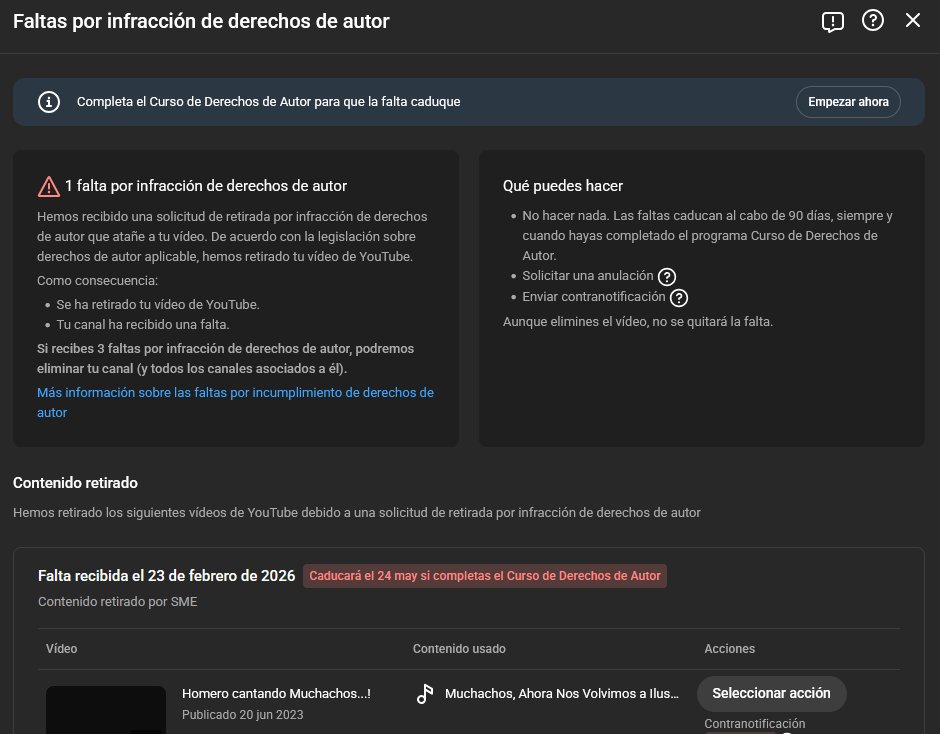
Task: Close the copyright strikes dialog
Action: point(912,20)
